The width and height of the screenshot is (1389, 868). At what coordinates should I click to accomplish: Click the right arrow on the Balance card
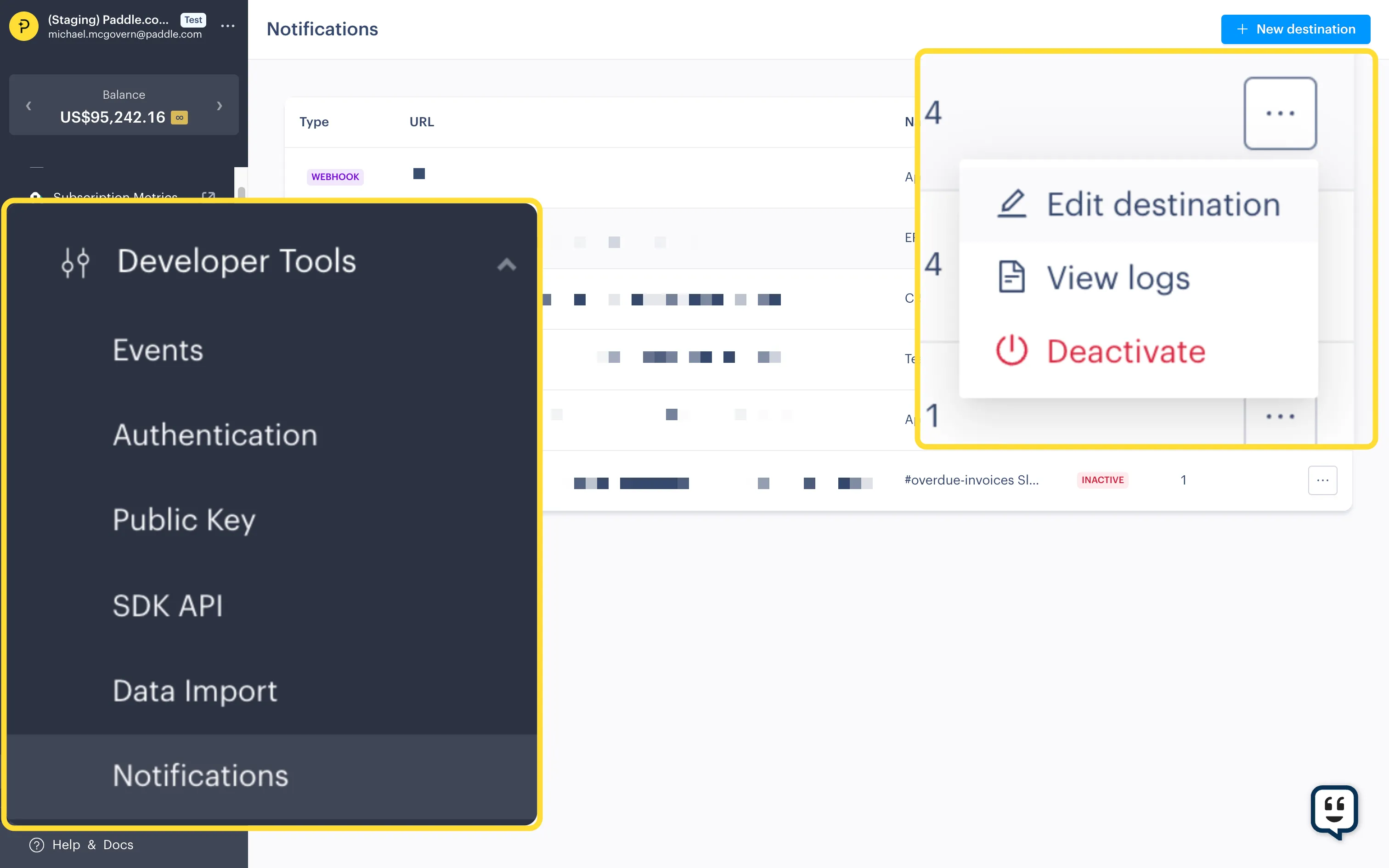coord(219,106)
